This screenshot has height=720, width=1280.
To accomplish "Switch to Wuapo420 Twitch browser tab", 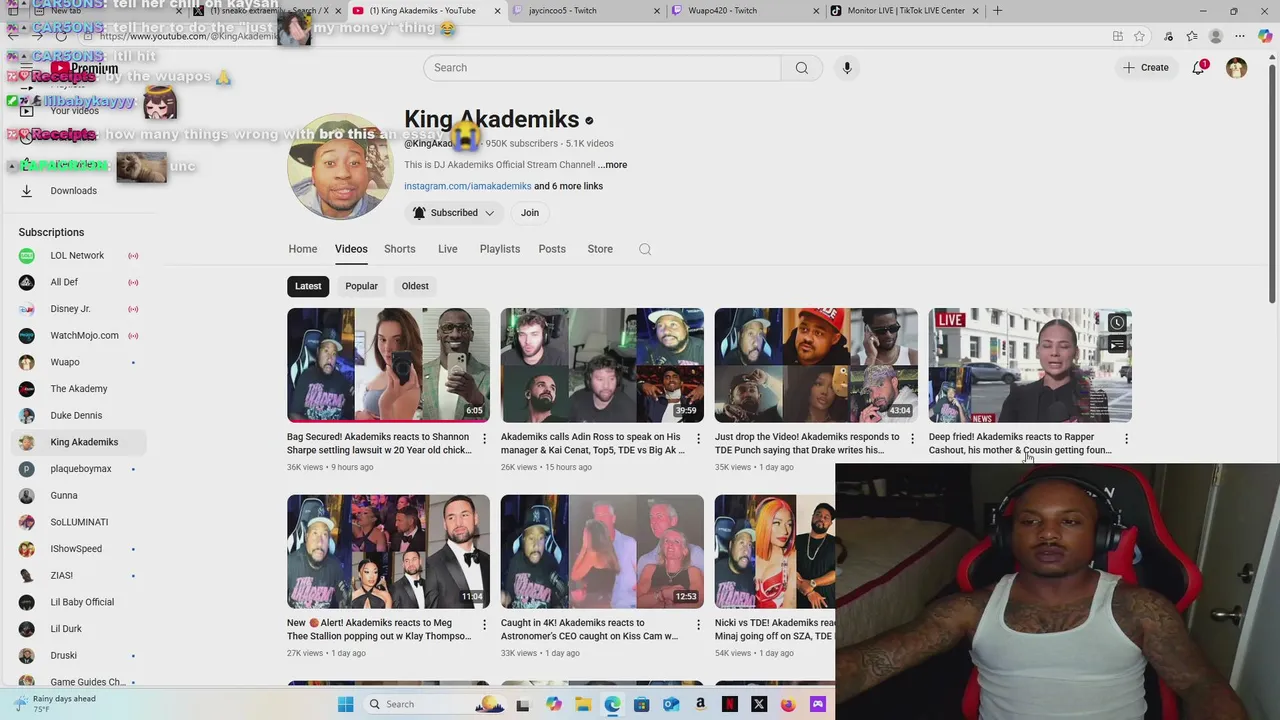I will coord(745,11).
